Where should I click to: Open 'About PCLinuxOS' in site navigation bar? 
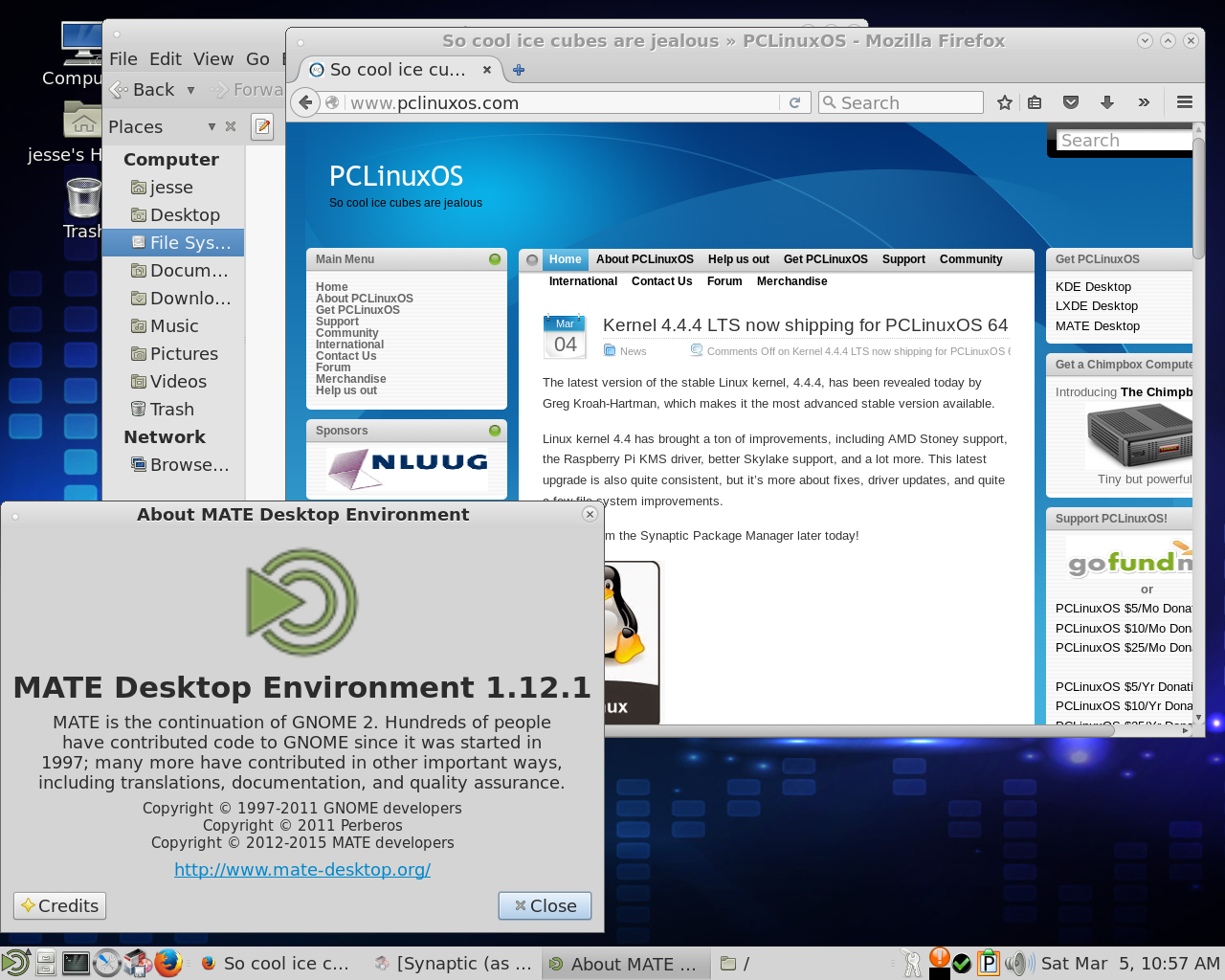click(645, 259)
